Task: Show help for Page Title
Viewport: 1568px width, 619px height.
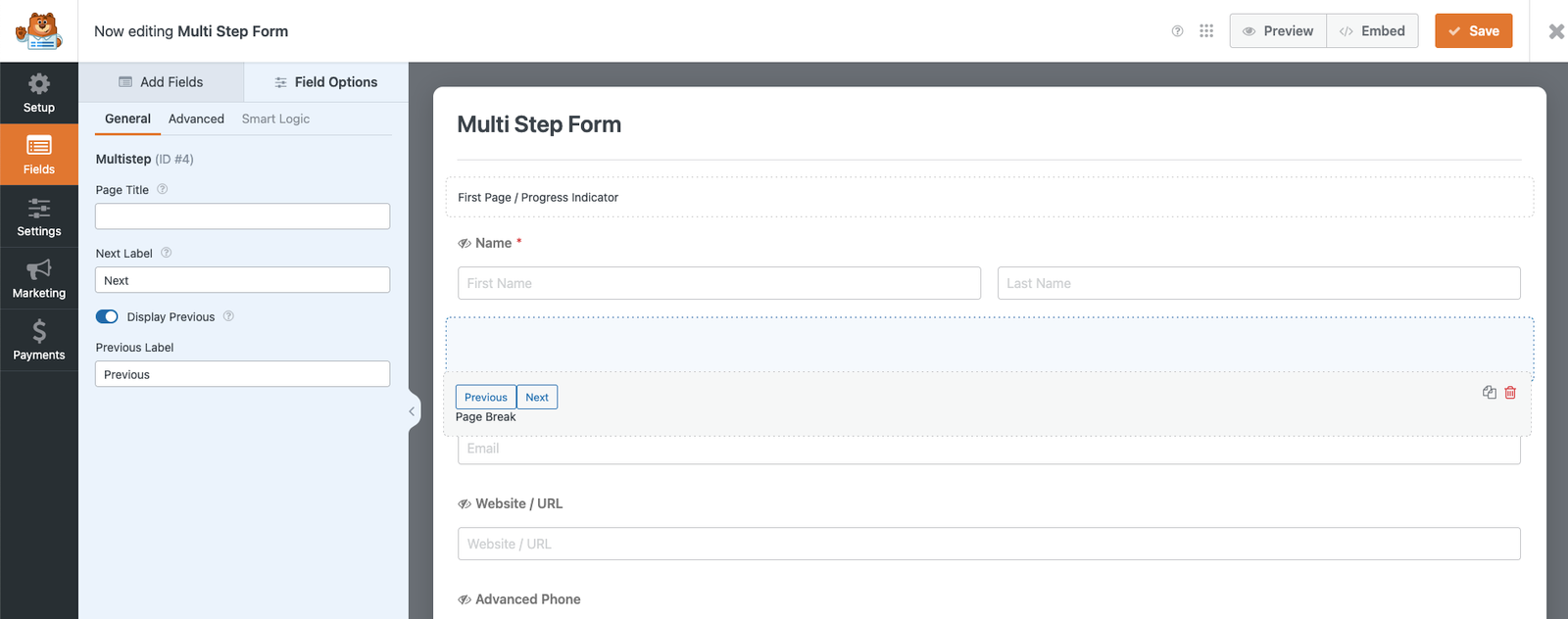Action: 163,190
